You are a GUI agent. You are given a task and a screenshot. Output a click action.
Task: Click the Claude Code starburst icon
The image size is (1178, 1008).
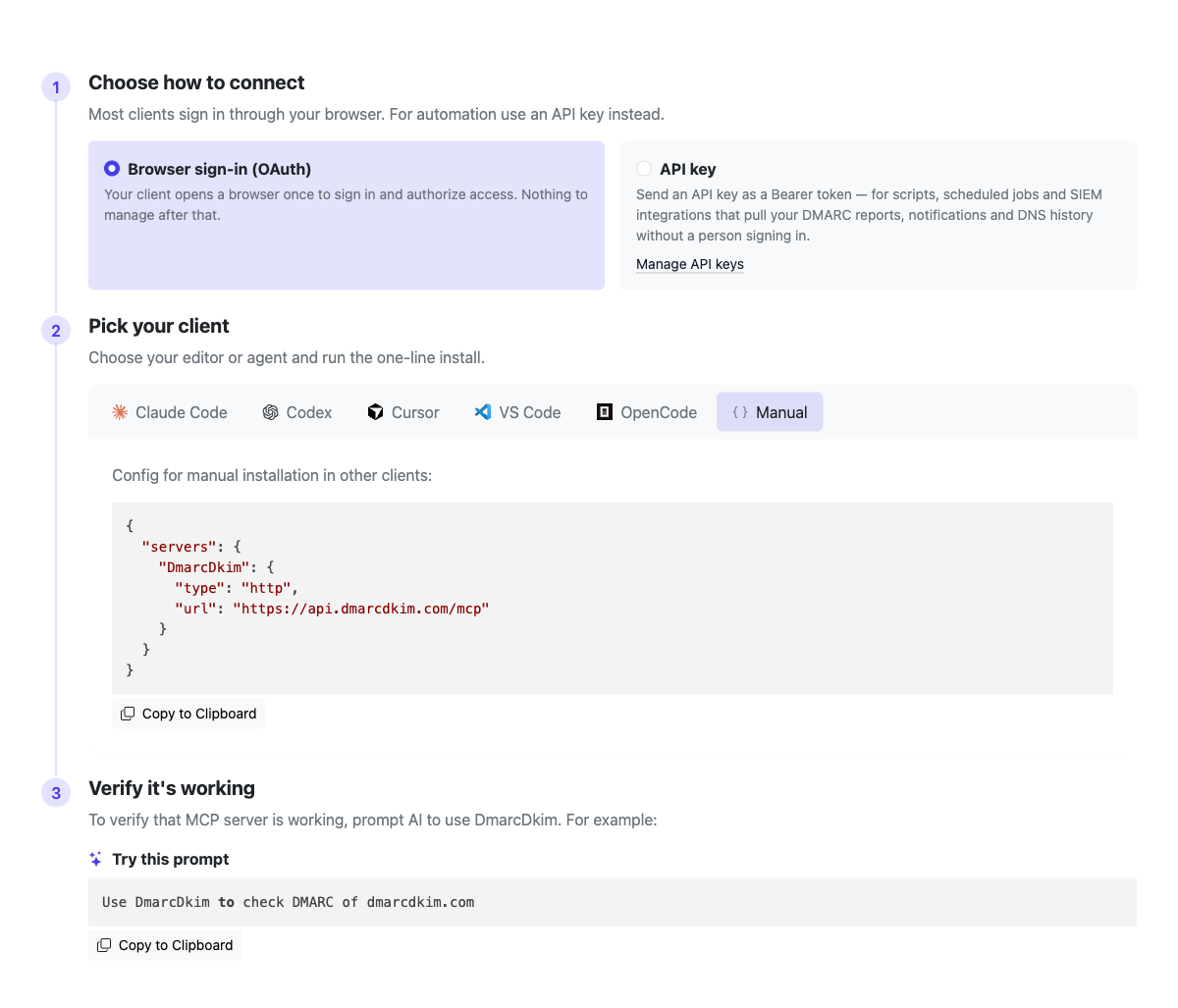click(x=120, y=412)
